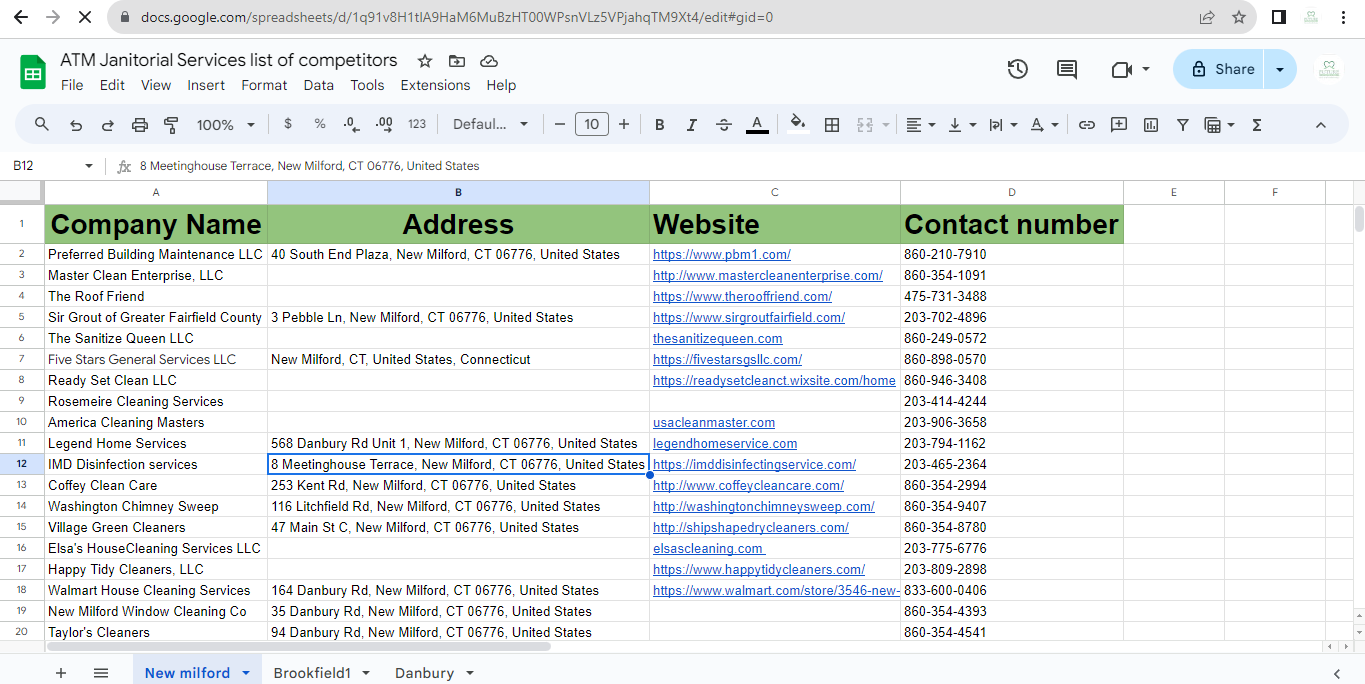This screenshot has height=684, width=1365.
Task: Bookmark this page in Chrome
Action: [x=1239, y=17]
